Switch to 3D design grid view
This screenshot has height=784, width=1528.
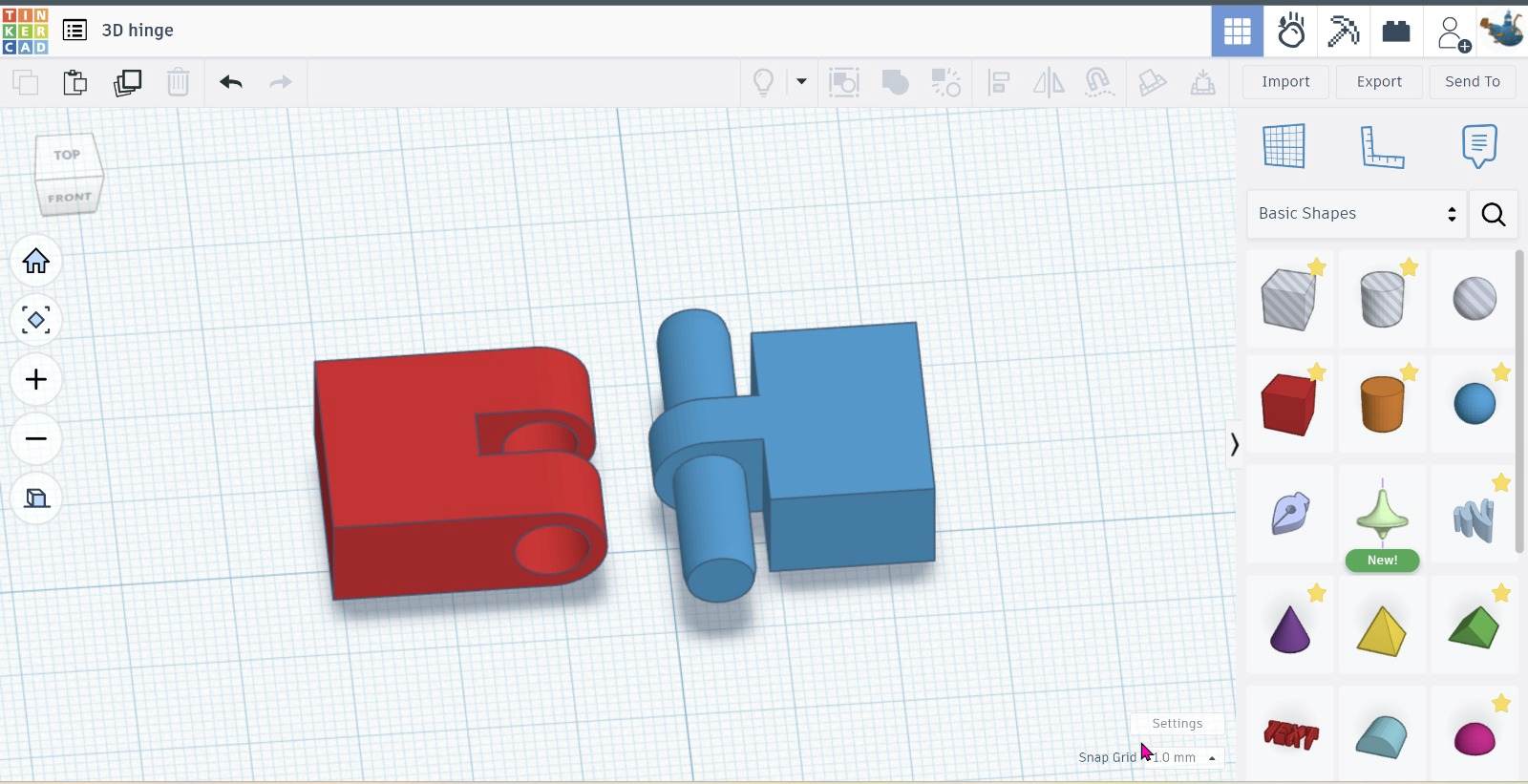click(x=1238, y=32)
